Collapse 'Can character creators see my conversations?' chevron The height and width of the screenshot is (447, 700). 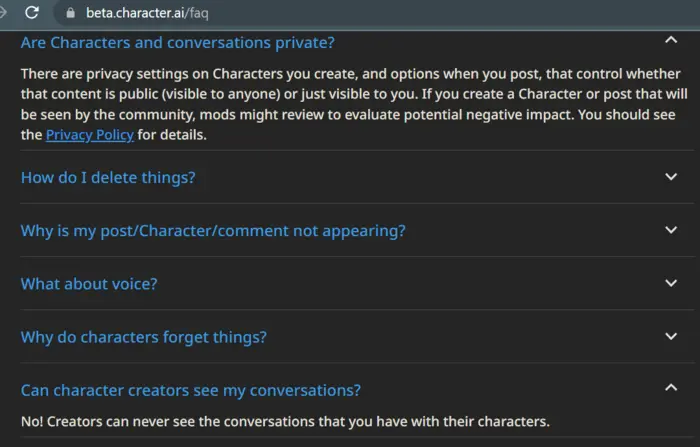(671, 389)
